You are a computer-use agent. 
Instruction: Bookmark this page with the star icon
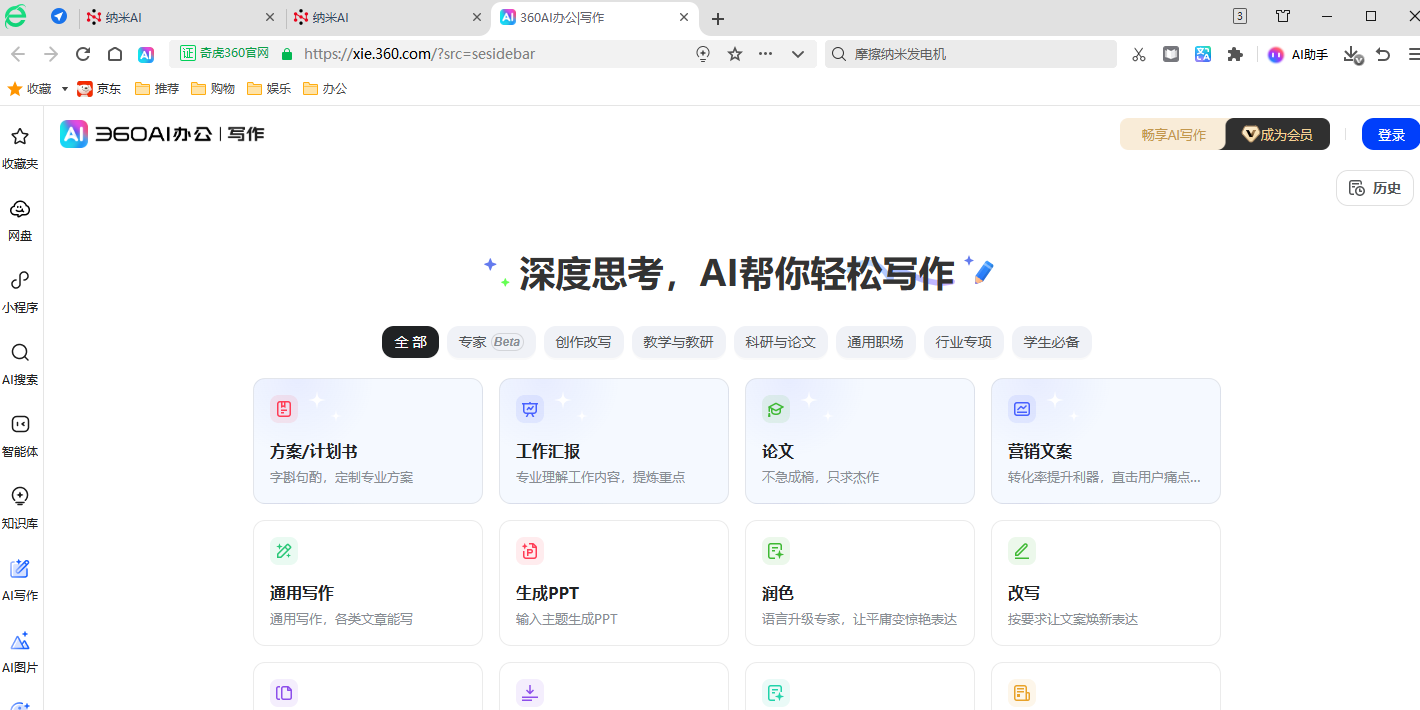(735, 54)
